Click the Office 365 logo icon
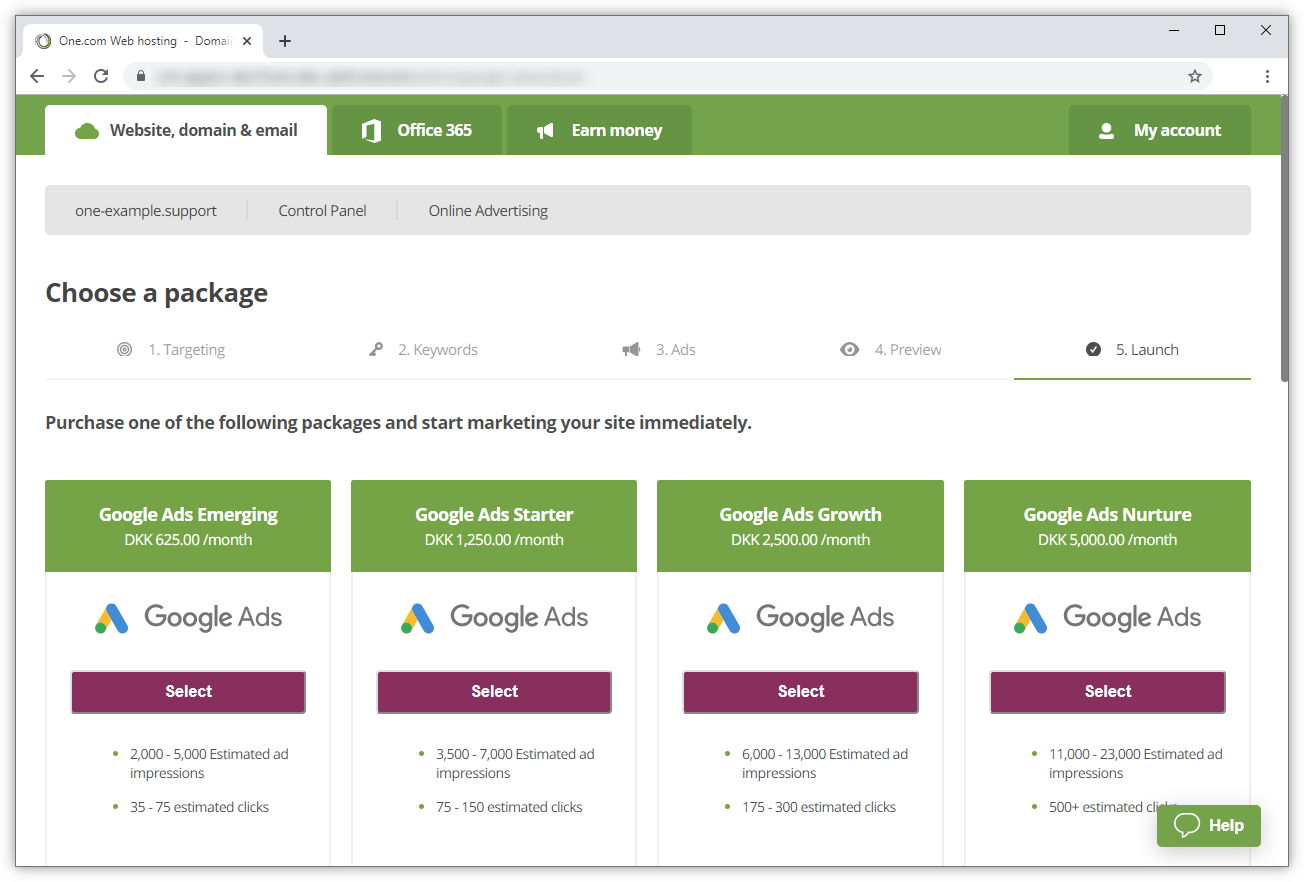1304x882 pixels. 371,131
